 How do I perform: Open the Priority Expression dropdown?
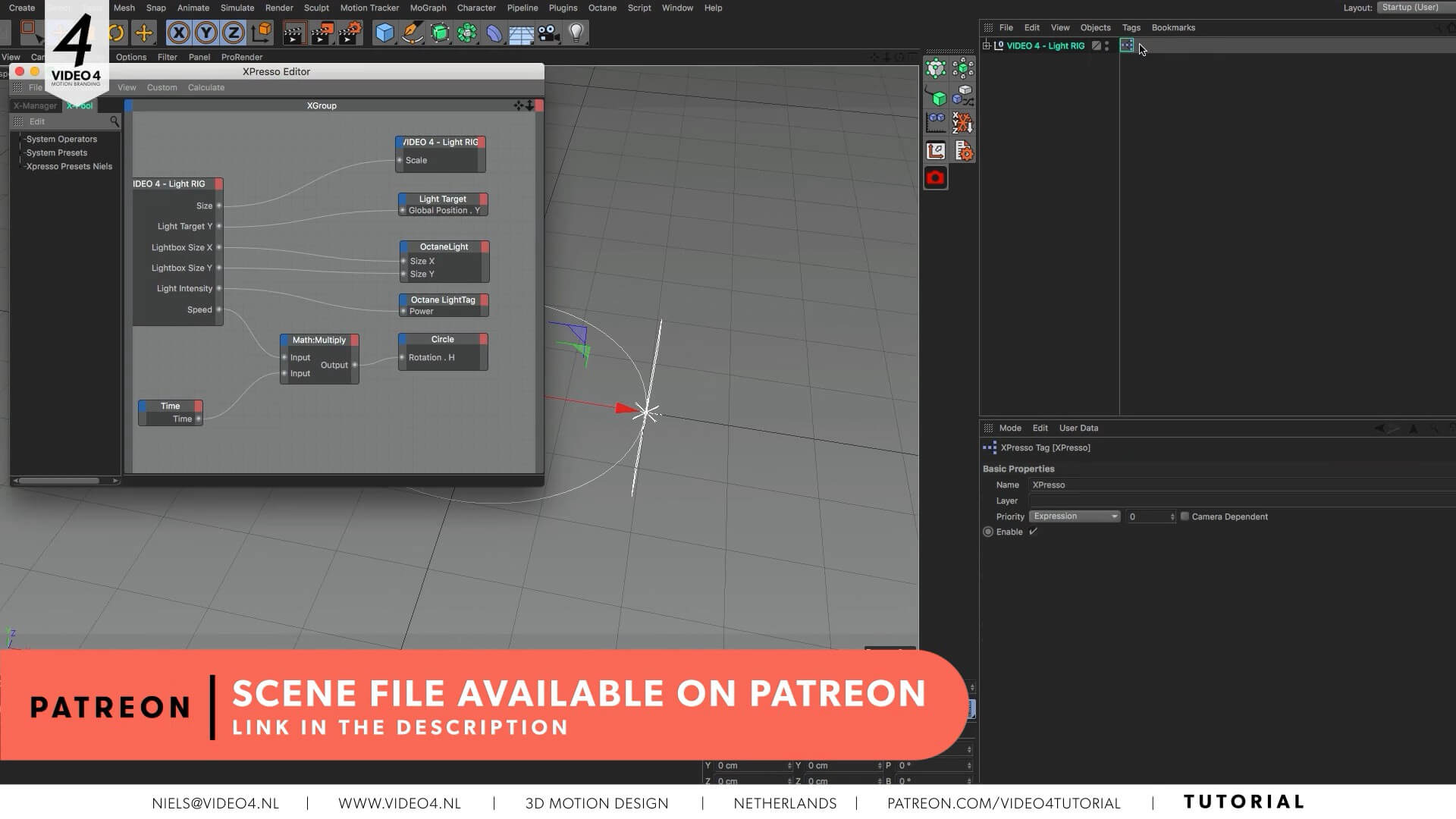[x=1075, y=516]
